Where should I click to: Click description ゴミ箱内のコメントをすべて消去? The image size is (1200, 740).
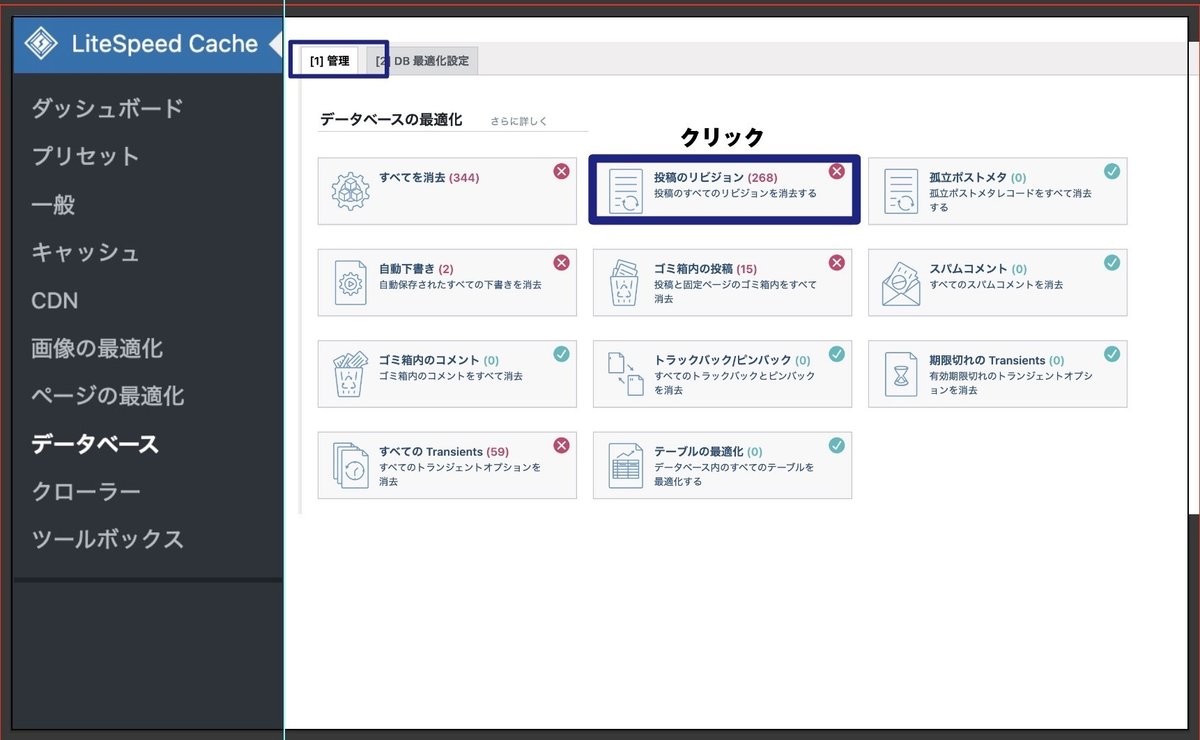(x=450, y=376)
